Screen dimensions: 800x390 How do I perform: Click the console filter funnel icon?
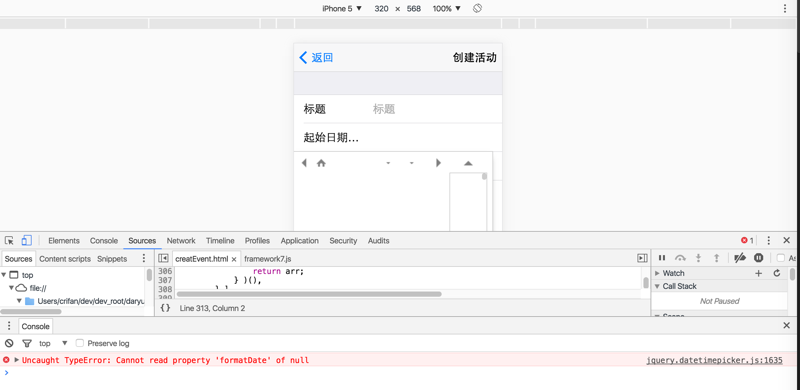pyautogui.click(x=27, y=343)
